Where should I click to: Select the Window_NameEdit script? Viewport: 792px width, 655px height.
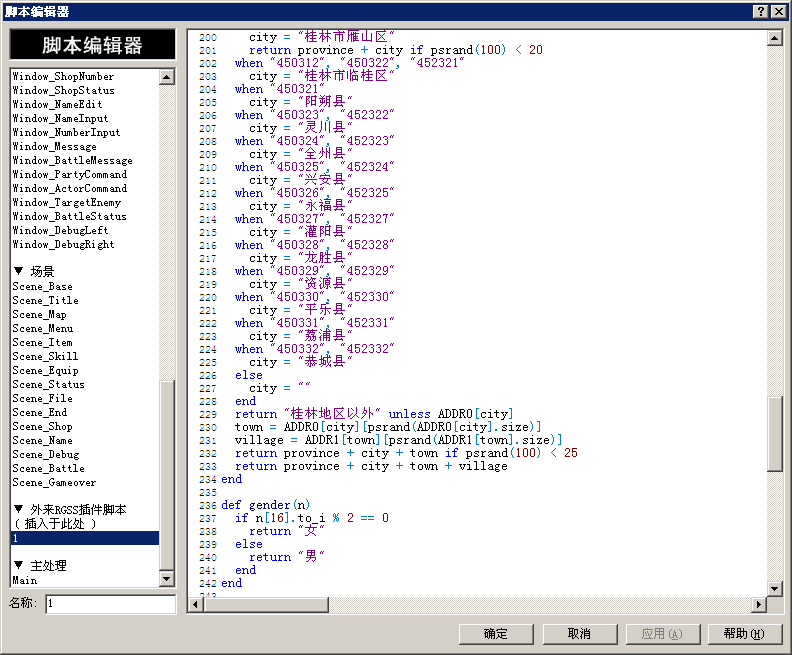coord(85,105)
